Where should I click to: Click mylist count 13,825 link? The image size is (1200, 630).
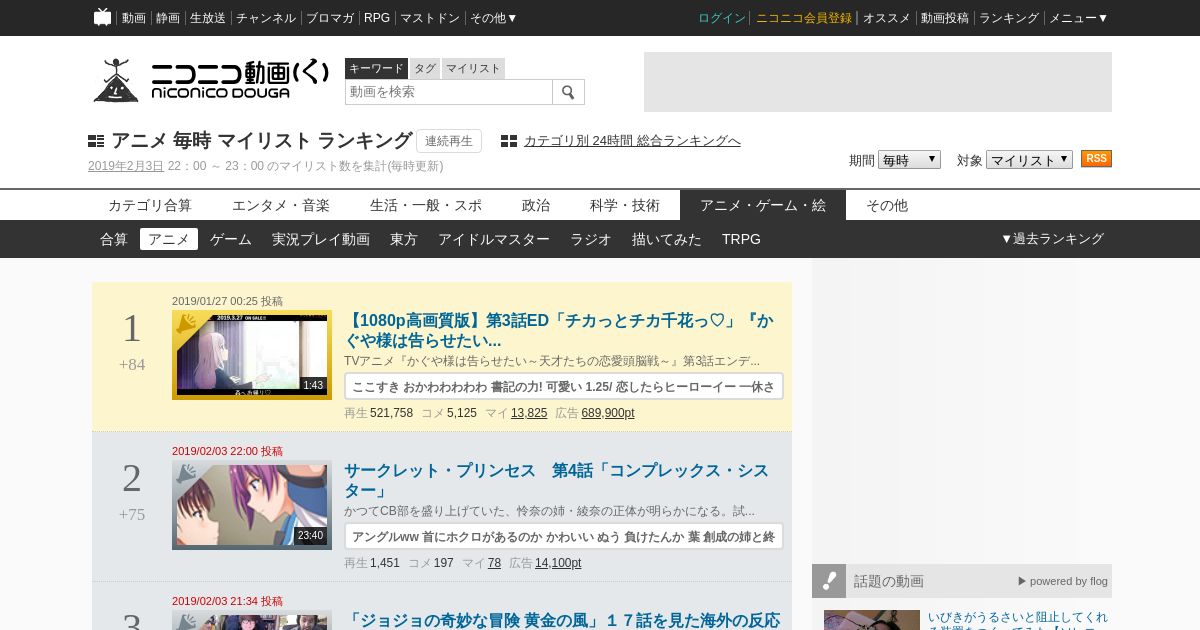(529, 413)
